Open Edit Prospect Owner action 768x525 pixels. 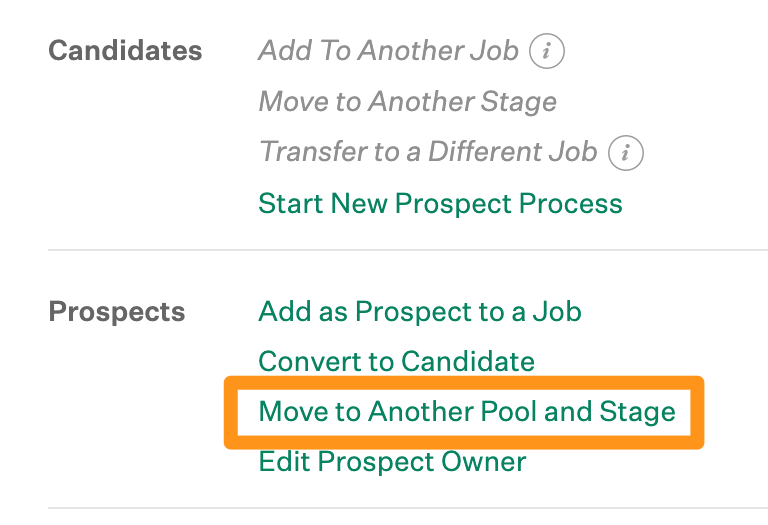tap(392, 461)
